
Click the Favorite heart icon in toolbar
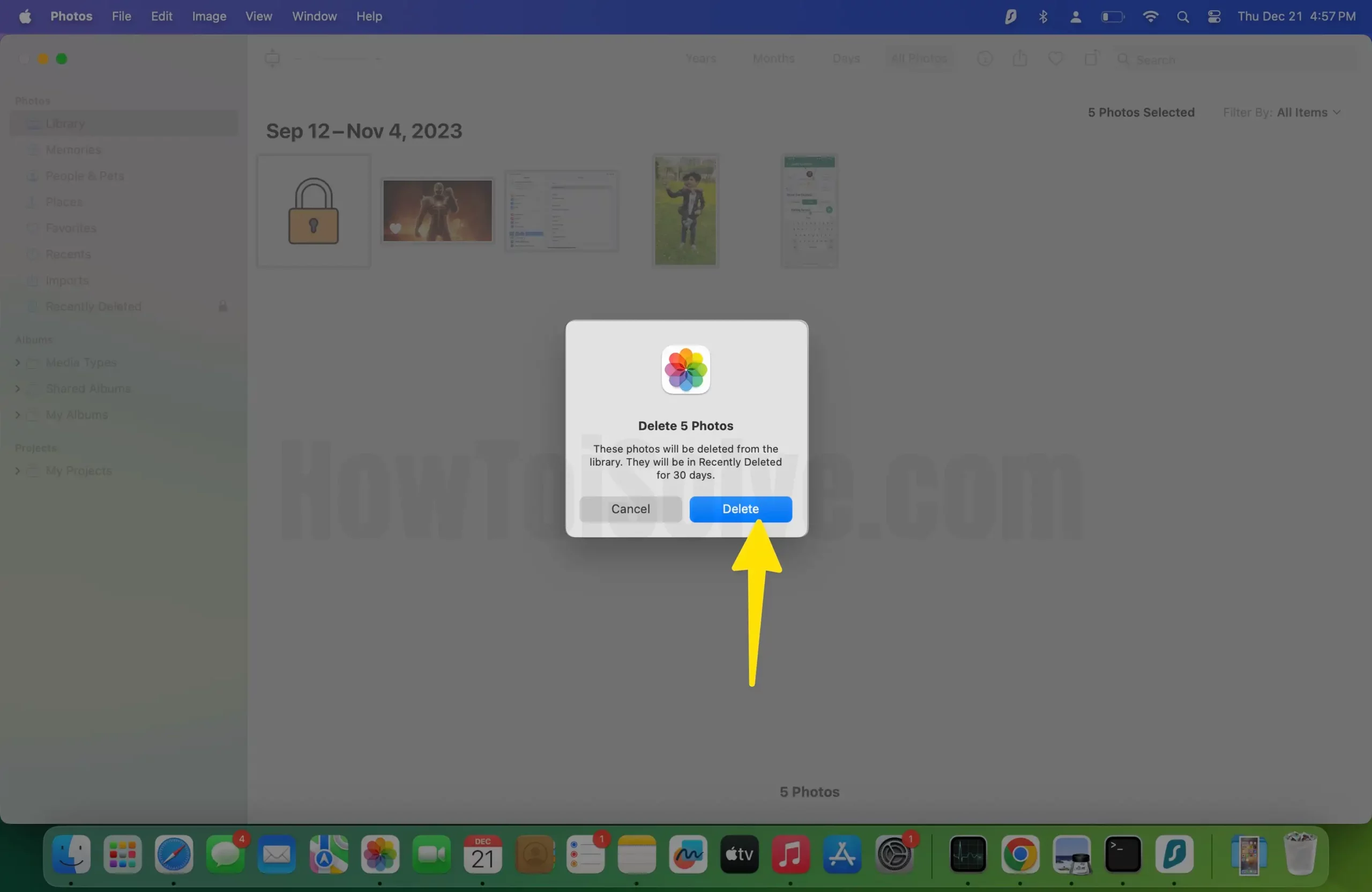[x=1055, y=58]
